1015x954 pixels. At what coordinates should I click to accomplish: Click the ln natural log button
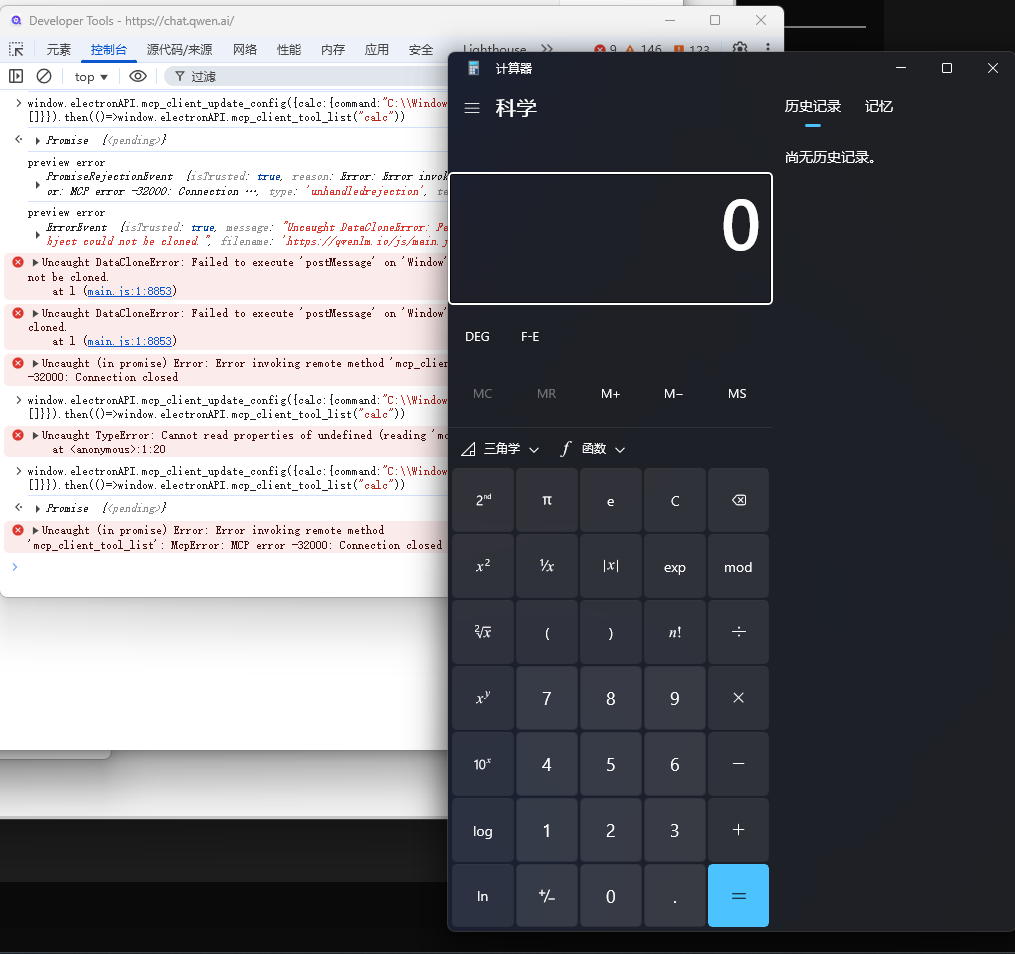(x=484, y=896)
